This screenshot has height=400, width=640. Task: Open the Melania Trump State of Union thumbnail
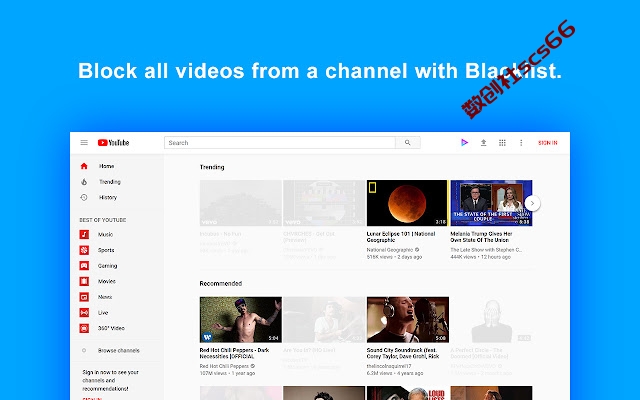(491, 203)
